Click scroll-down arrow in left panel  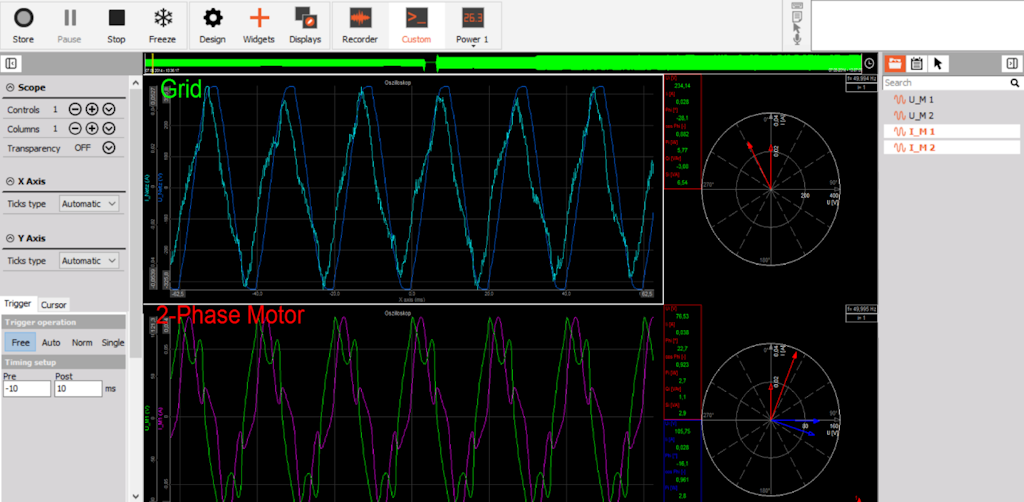[136, 496]
